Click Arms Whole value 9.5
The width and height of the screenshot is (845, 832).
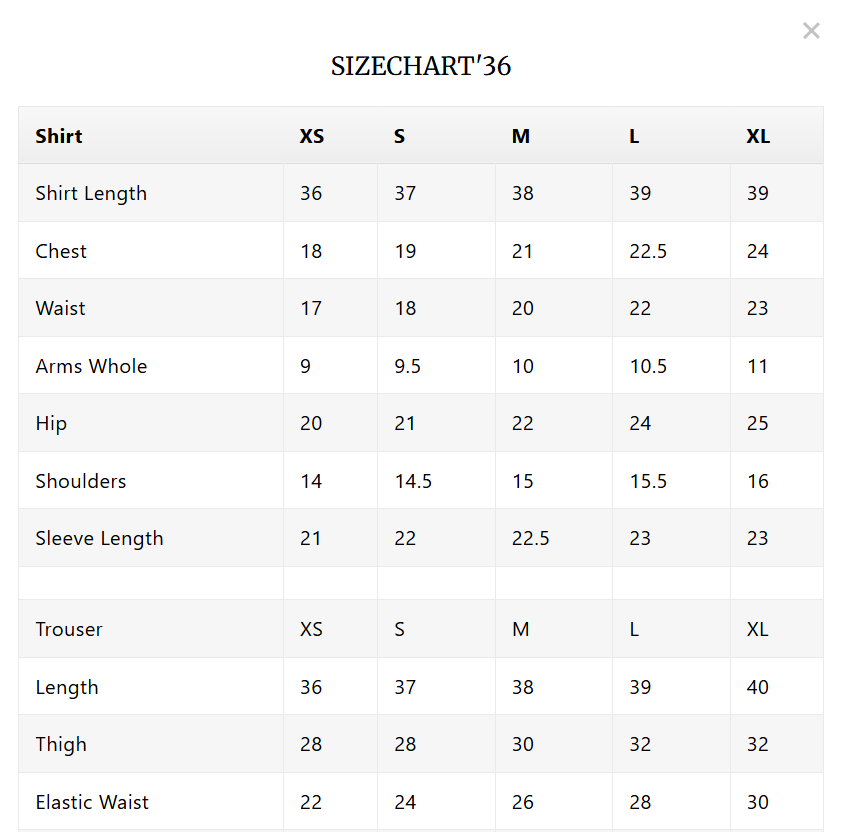(407, 366)
